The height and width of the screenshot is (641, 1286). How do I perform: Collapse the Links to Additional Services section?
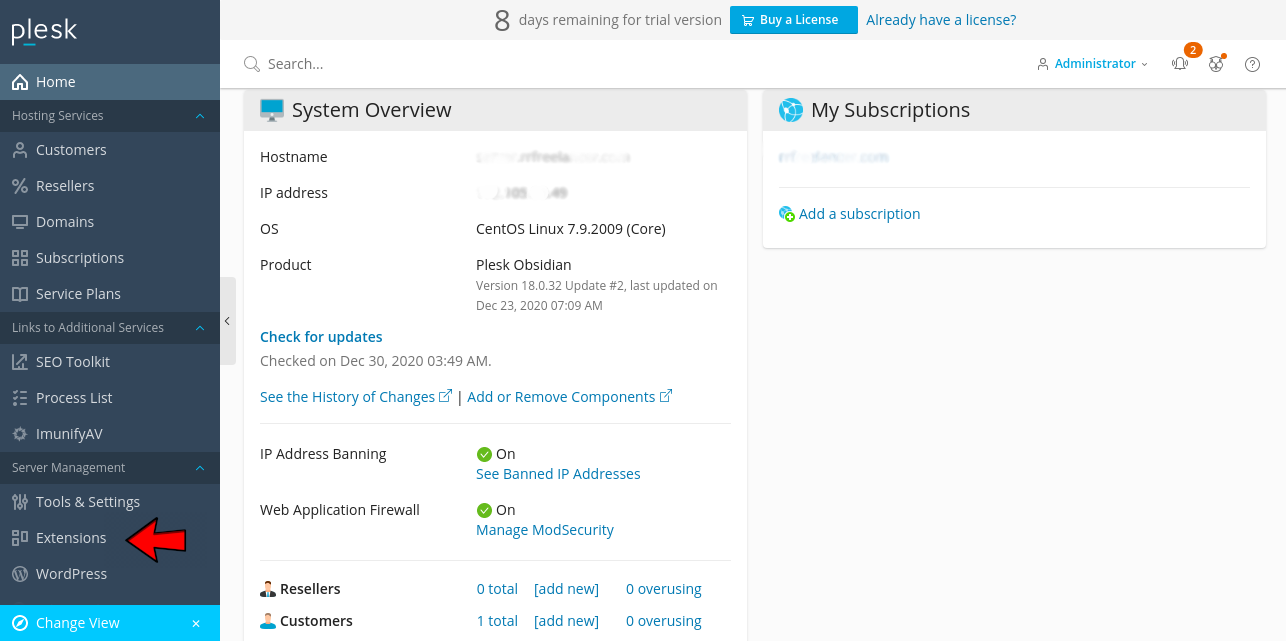200,328
